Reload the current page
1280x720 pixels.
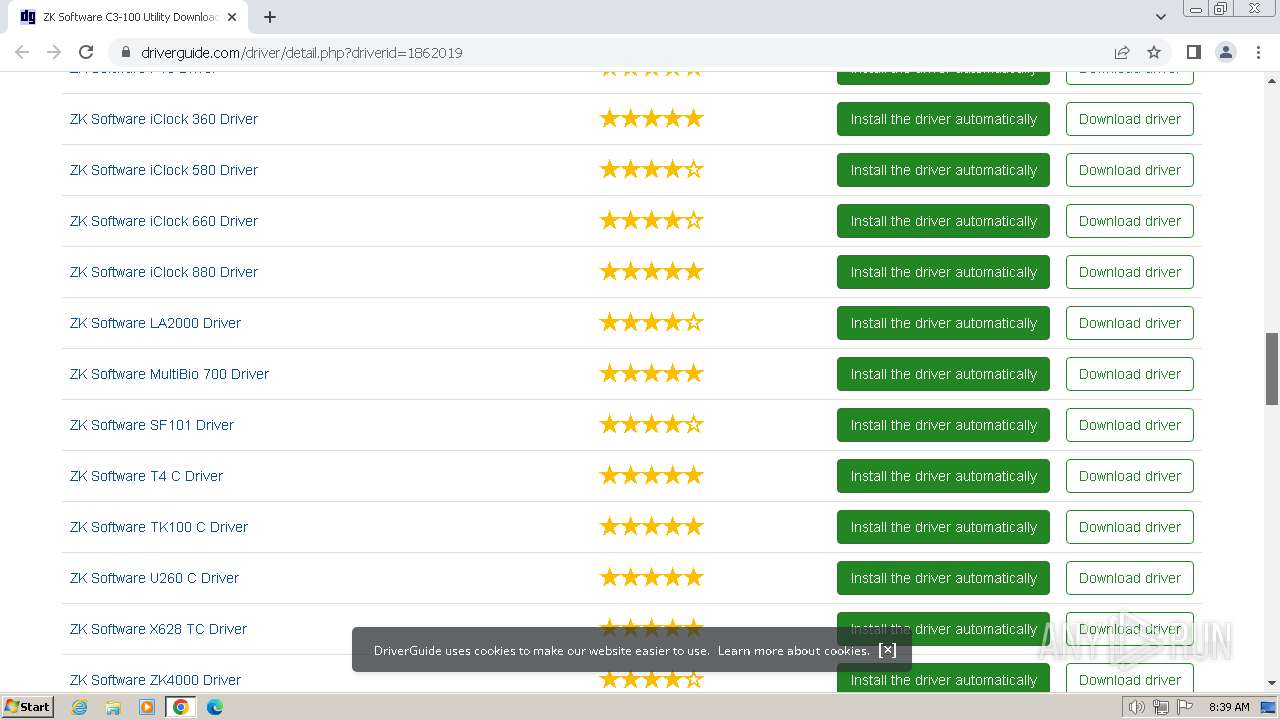(x=86, y=52)
